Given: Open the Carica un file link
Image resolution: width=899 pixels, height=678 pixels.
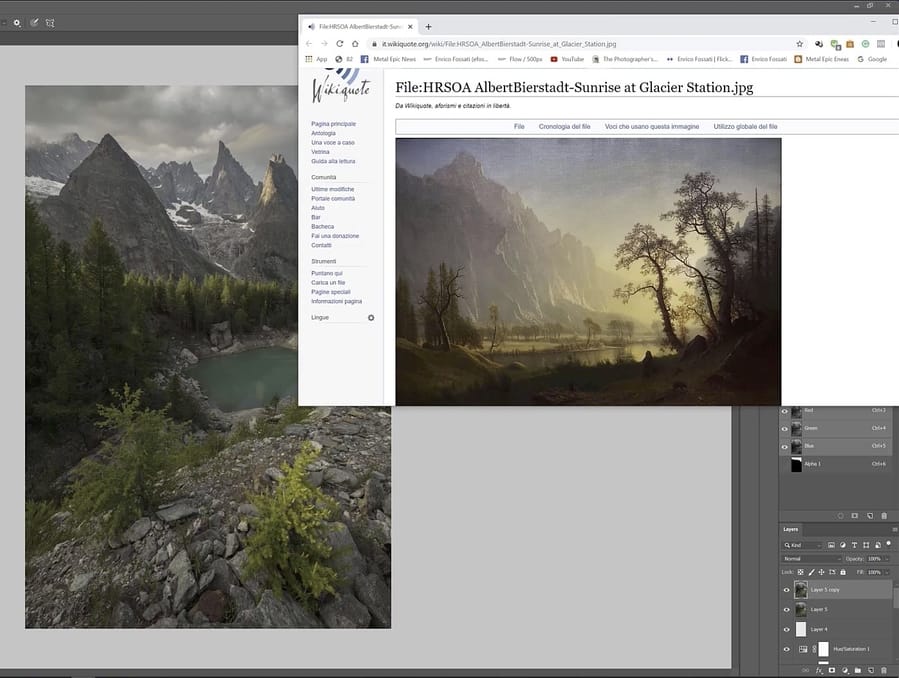Looking at the screenshot, I should [328, 283].
